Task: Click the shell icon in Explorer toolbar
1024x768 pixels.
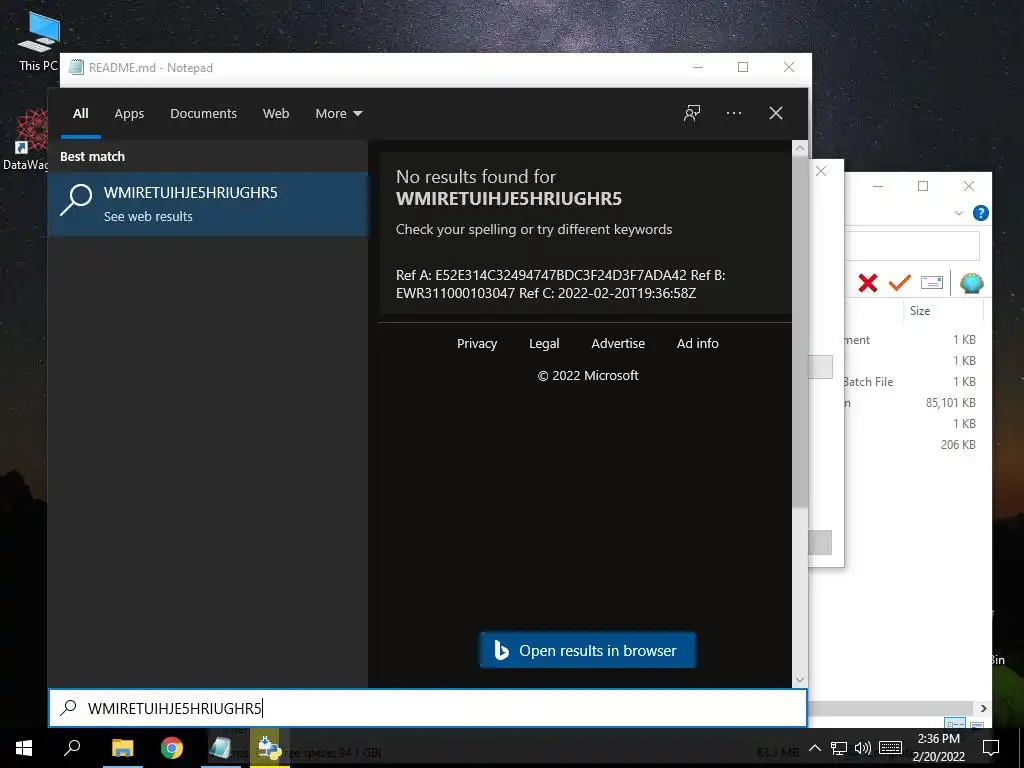Action: [x=971, y=283]
